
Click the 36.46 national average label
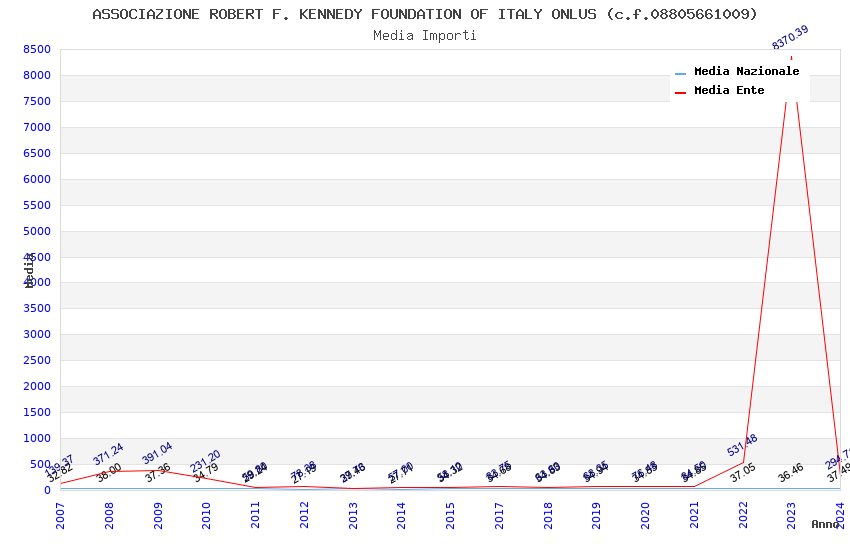pos(791,473)
